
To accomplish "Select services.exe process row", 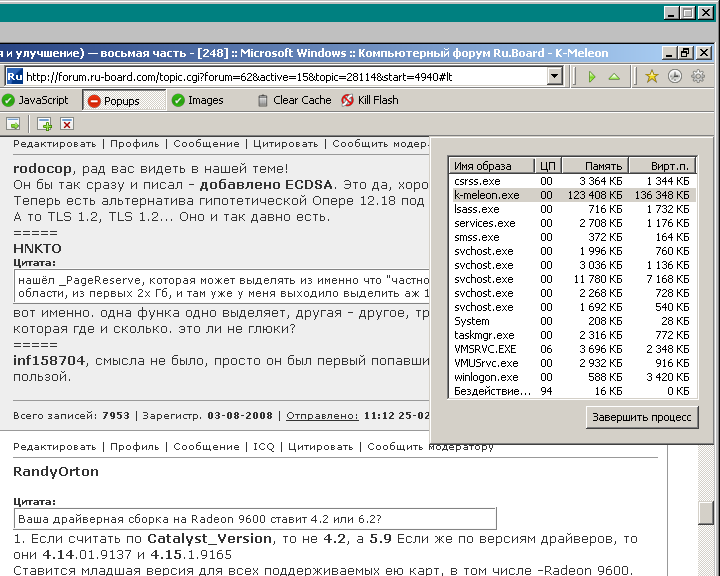I will (x=573, y=223).
